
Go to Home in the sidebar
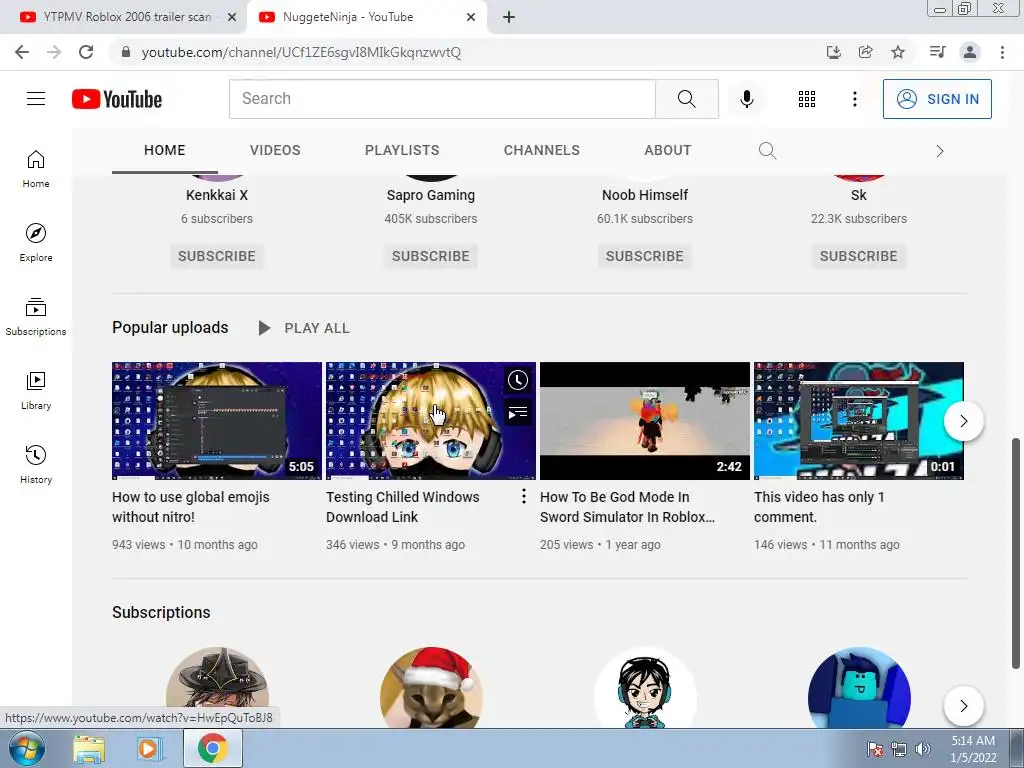(x=36, y=169)
